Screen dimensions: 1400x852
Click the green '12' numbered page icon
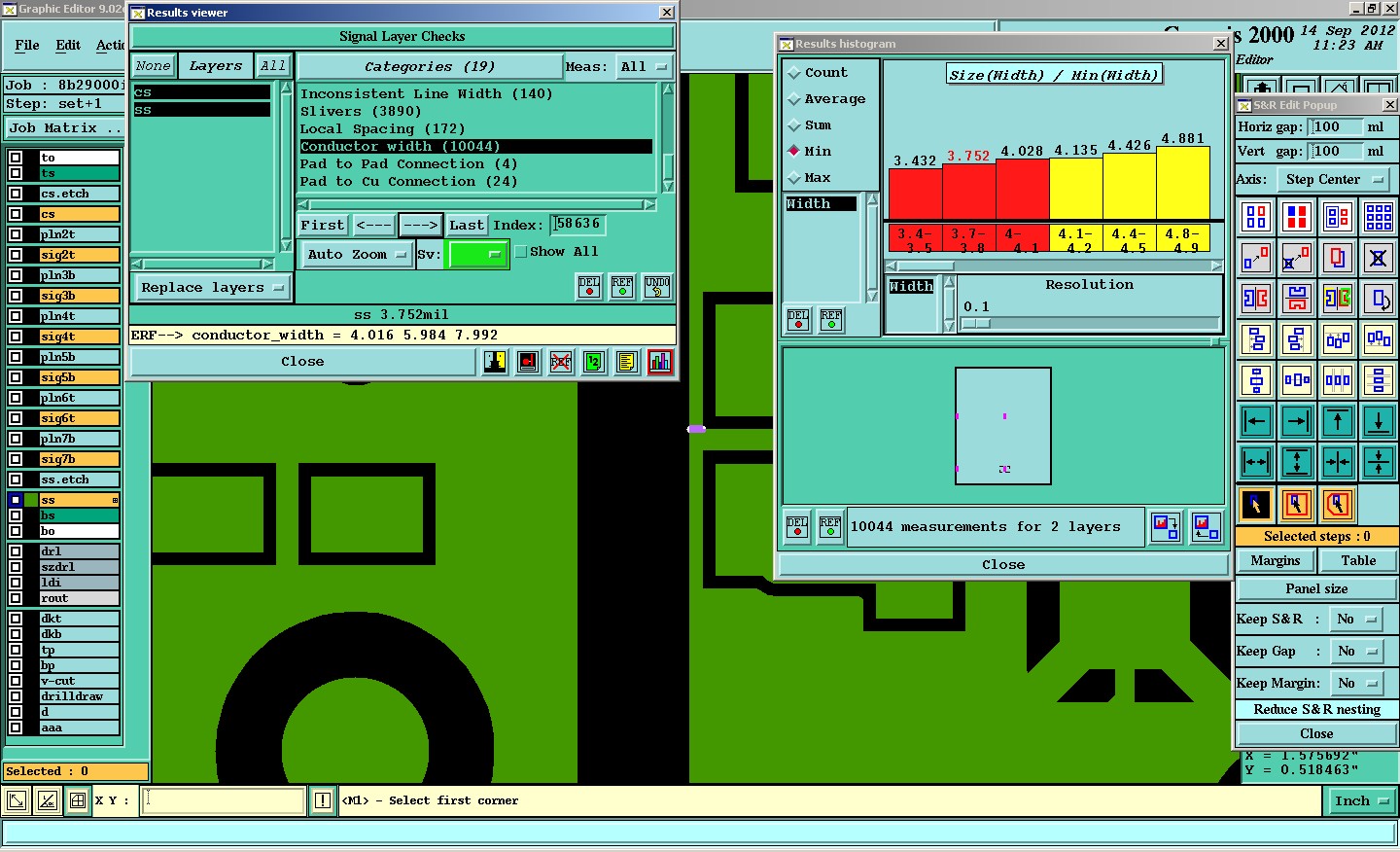[x=594, y=363]
